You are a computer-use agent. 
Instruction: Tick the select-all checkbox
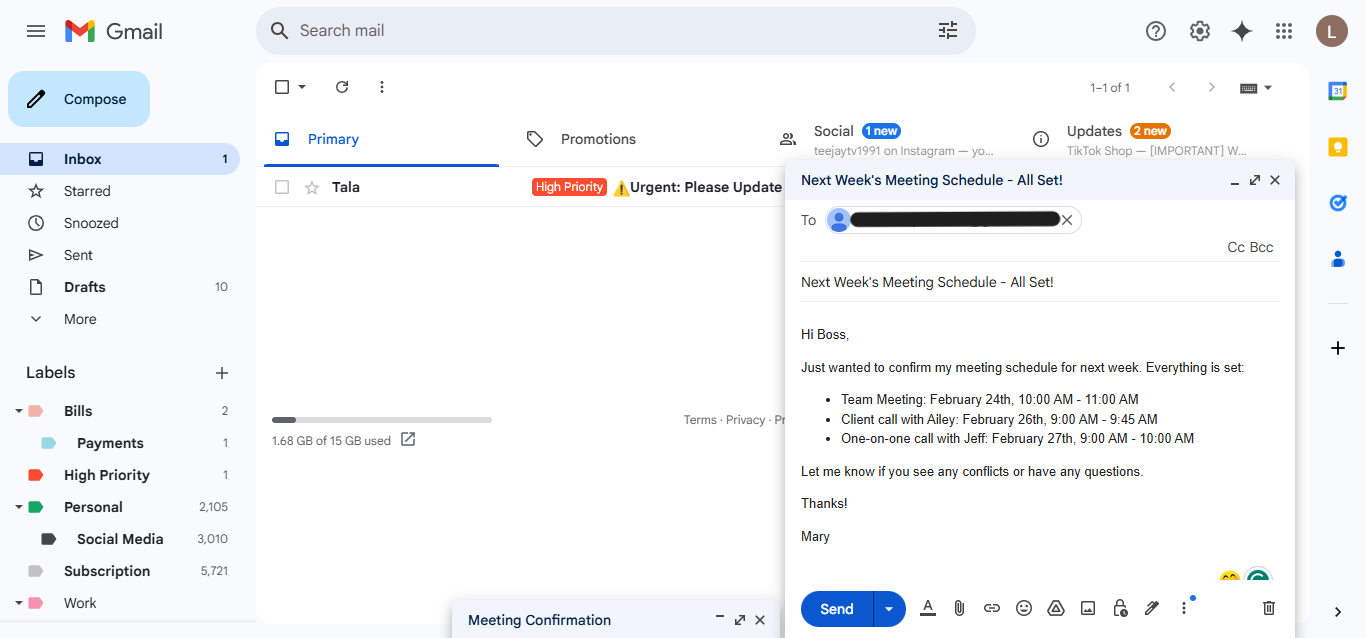tap(282, 87)
